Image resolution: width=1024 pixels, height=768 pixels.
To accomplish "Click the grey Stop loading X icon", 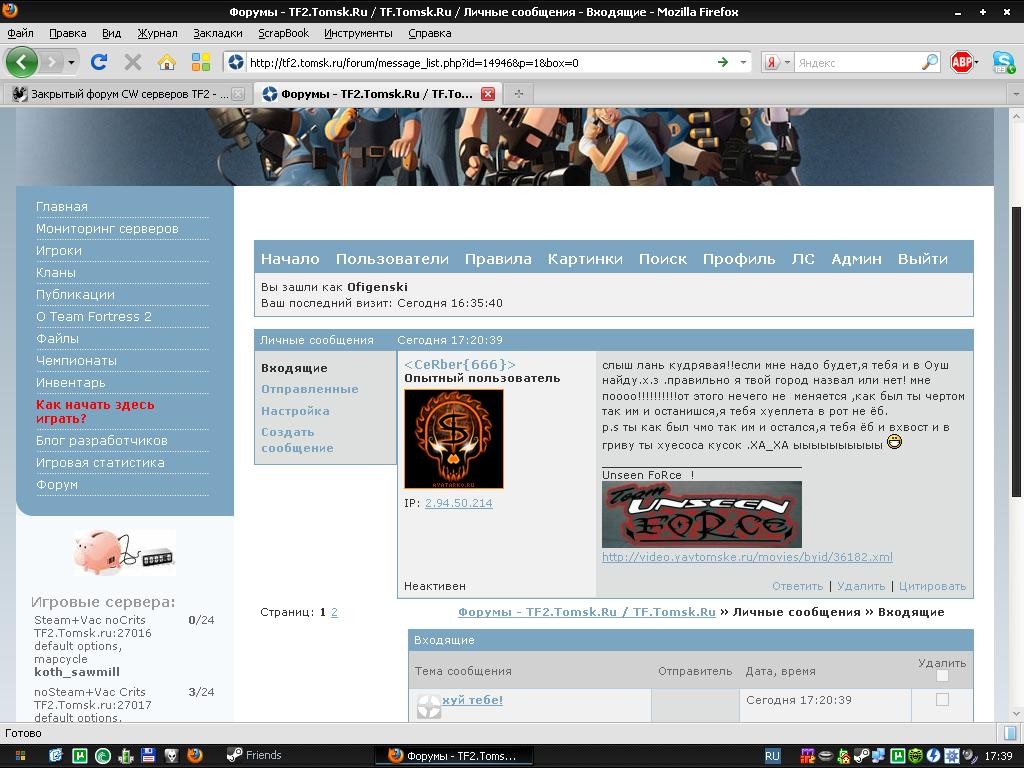I will click(x=133, y=62).
